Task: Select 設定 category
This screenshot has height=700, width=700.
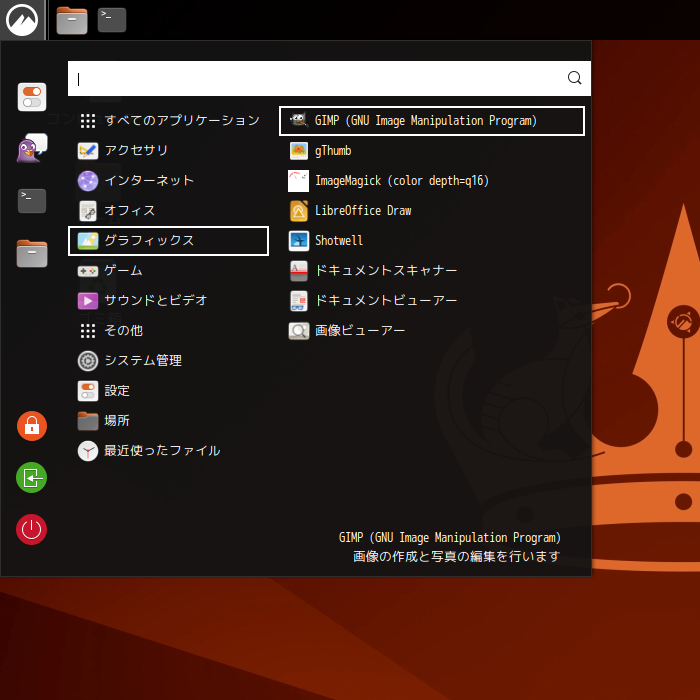Action: (x=168, y=391)
